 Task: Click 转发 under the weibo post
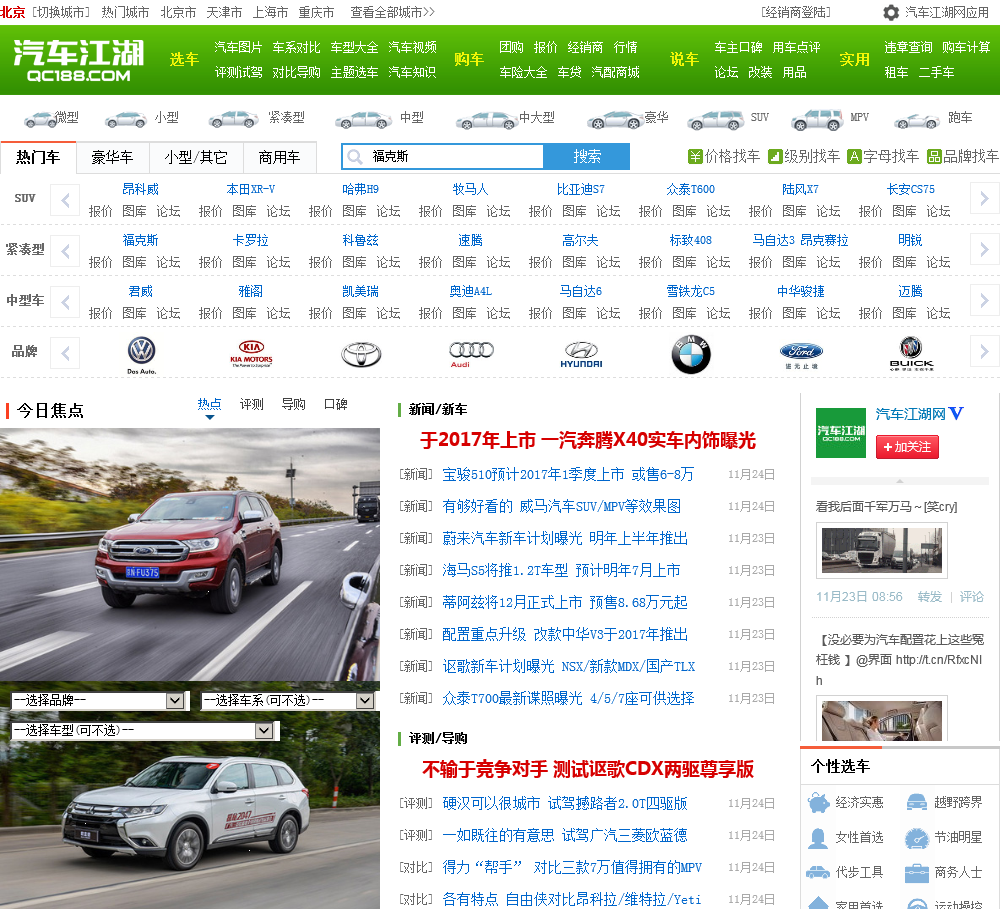929,596
